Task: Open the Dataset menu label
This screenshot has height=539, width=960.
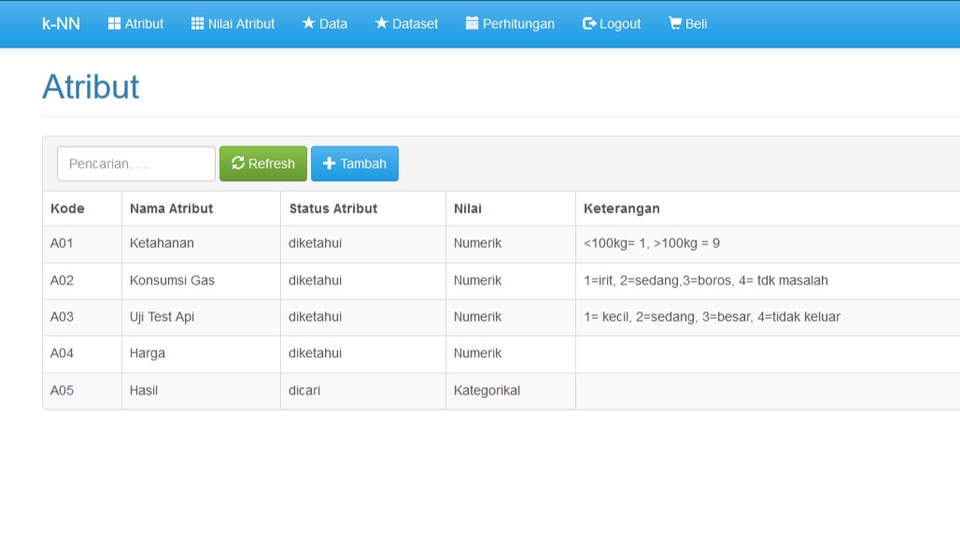Action: click(415, 24)
